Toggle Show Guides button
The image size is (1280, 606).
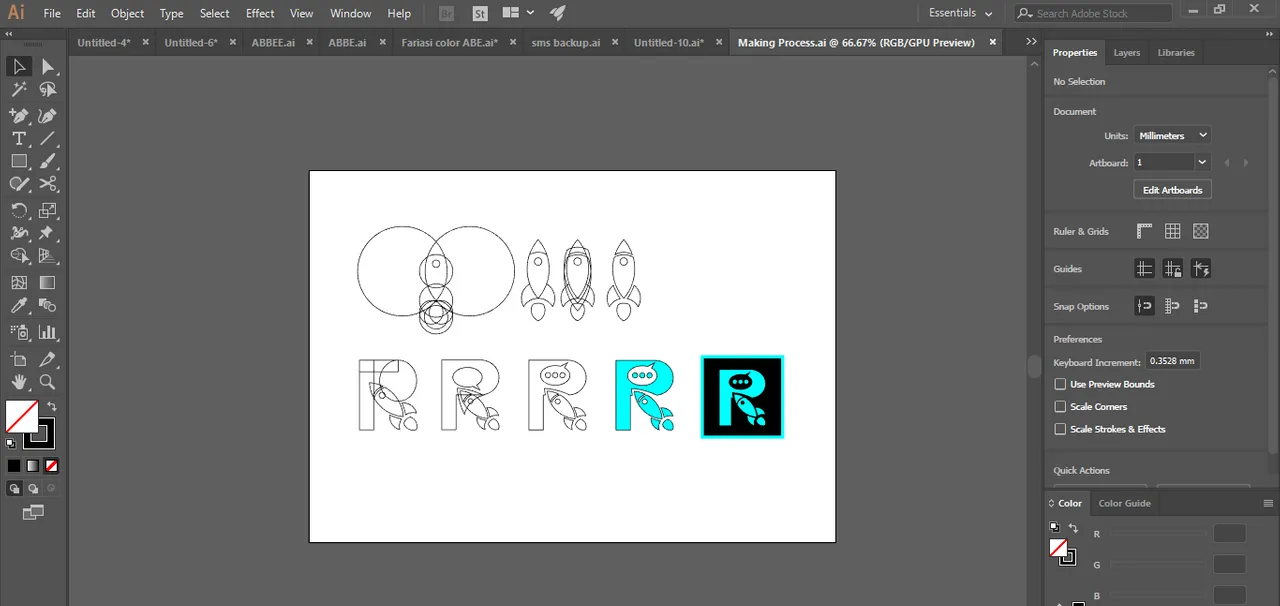tap(1145, 268)
